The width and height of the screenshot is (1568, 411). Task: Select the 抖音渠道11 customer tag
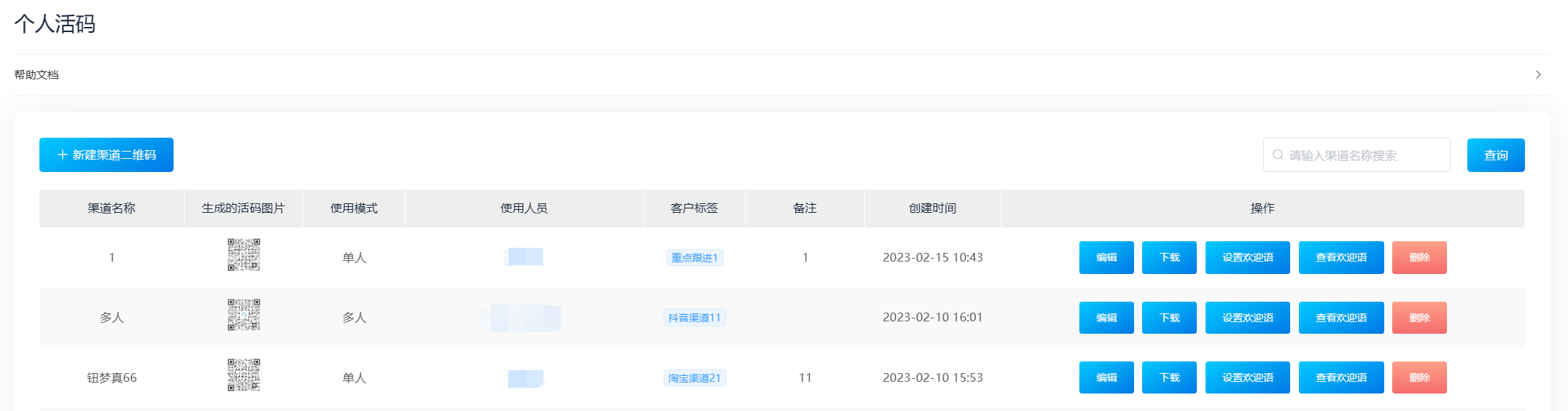click(x=694, y=318)
